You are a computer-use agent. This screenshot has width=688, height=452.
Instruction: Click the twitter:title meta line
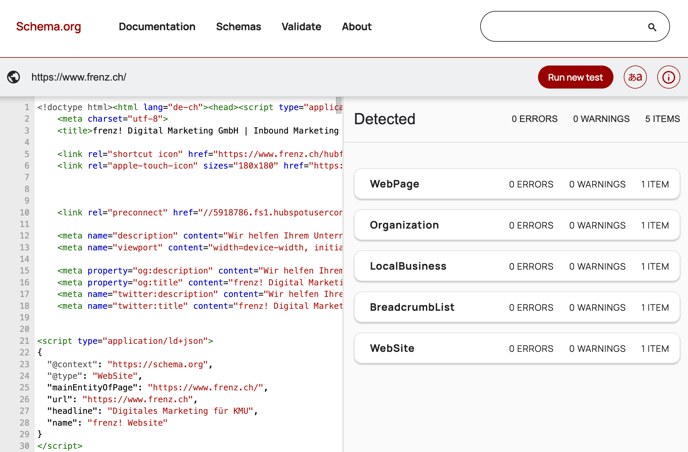pyautogui.click(x=200, y=306)
